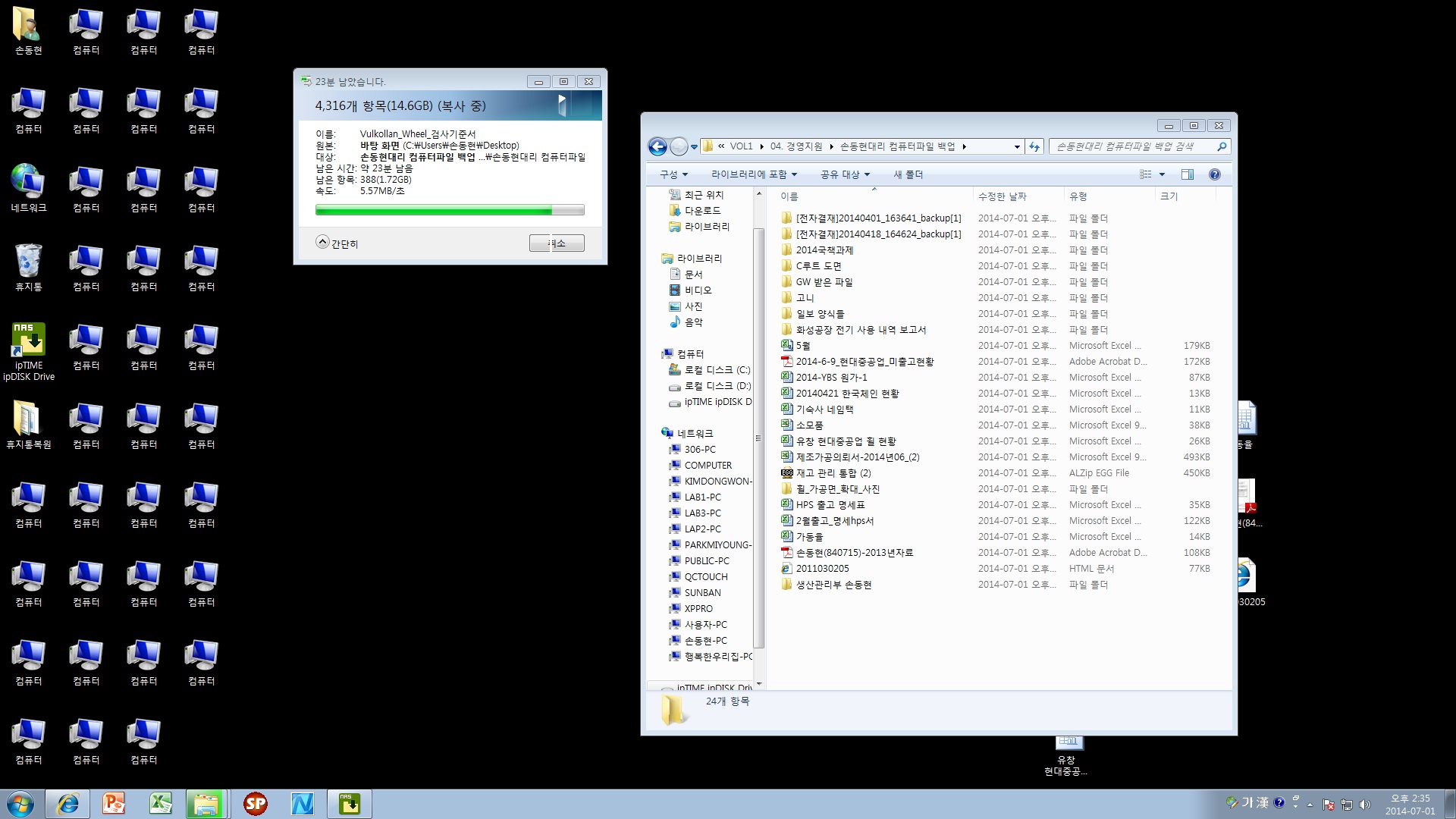Open Explorer help icon

[x=1215, y=174]
